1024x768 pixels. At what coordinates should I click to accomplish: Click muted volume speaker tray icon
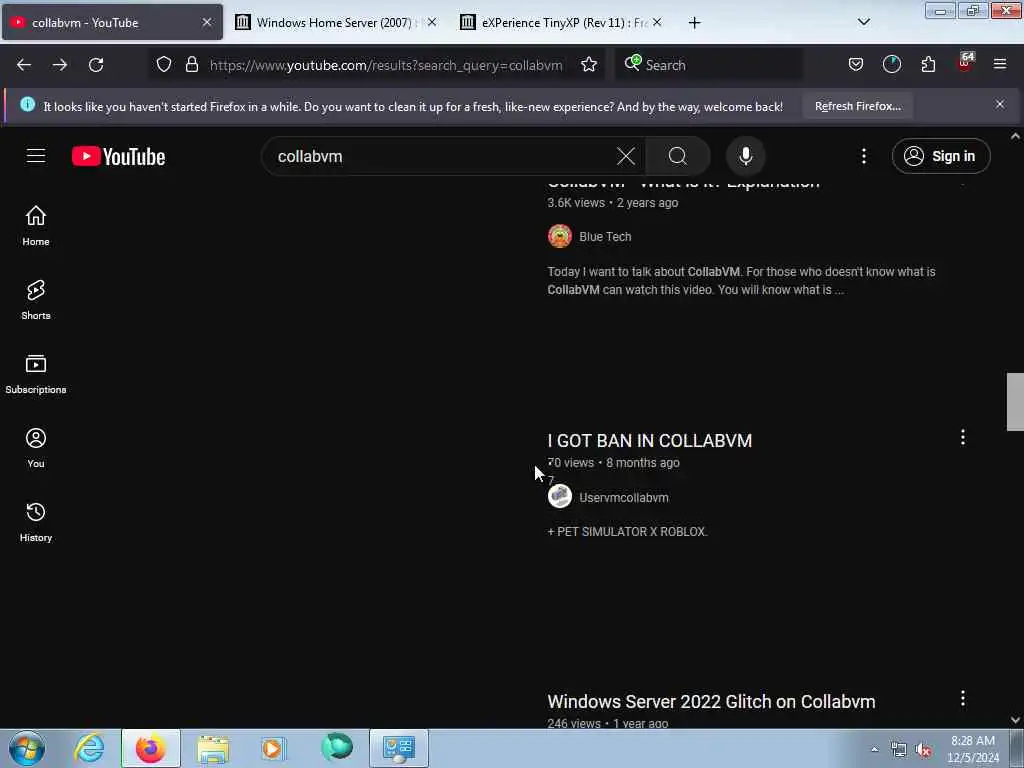pos(923,750)
